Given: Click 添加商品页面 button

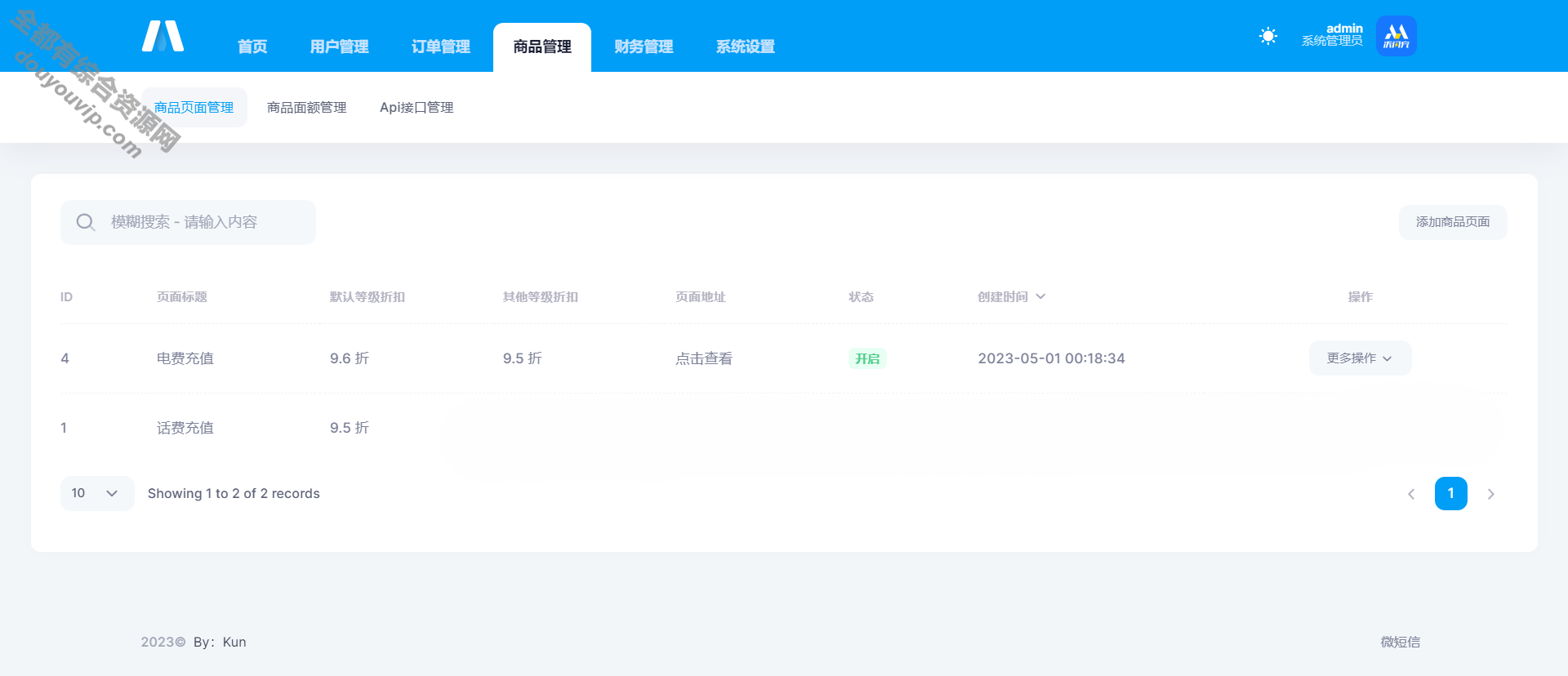Looking at the screenshot, I should click(1453, 222).
